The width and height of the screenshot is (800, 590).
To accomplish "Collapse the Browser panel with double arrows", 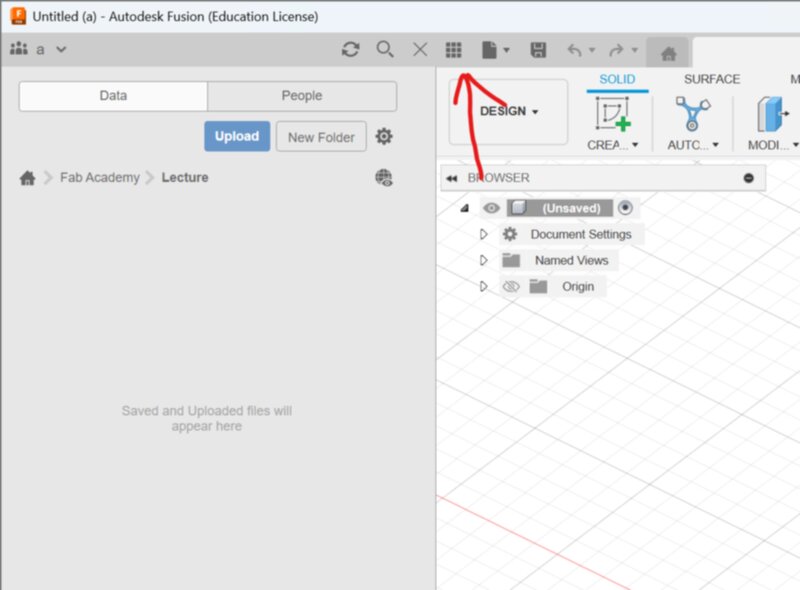I will pos(452,178).
